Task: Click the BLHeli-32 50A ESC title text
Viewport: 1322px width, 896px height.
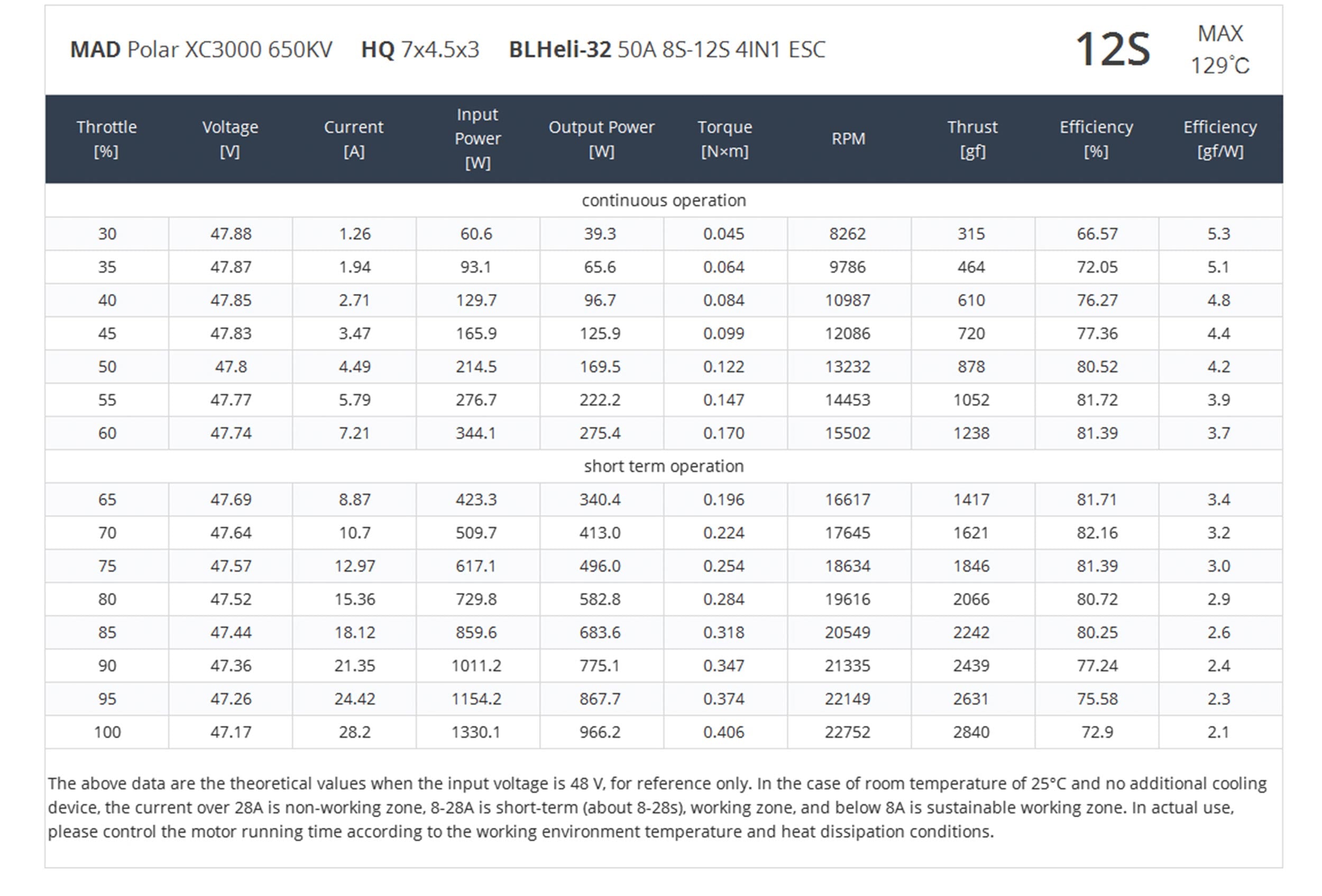Action: point(667,50)
